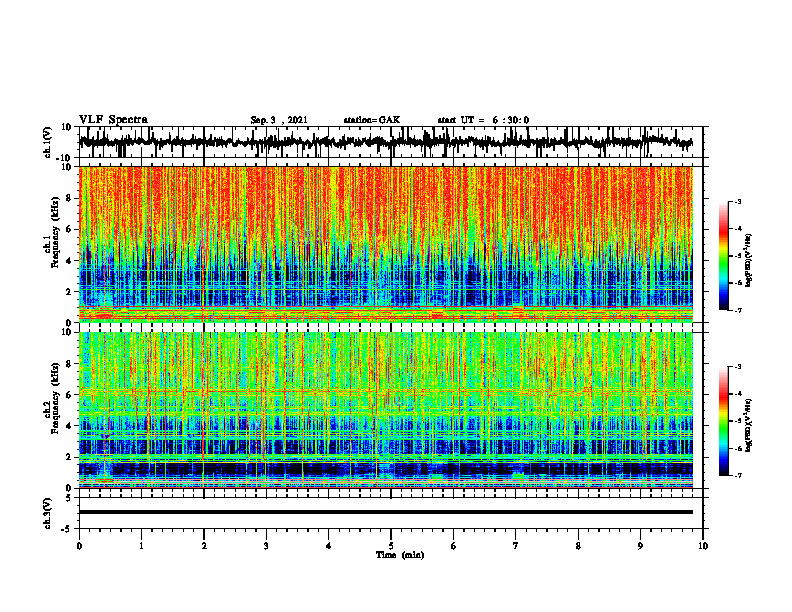This screenshot has height=612, width=792.
Task: Click the 'VLF Spectra' title text
Action: 113,120
